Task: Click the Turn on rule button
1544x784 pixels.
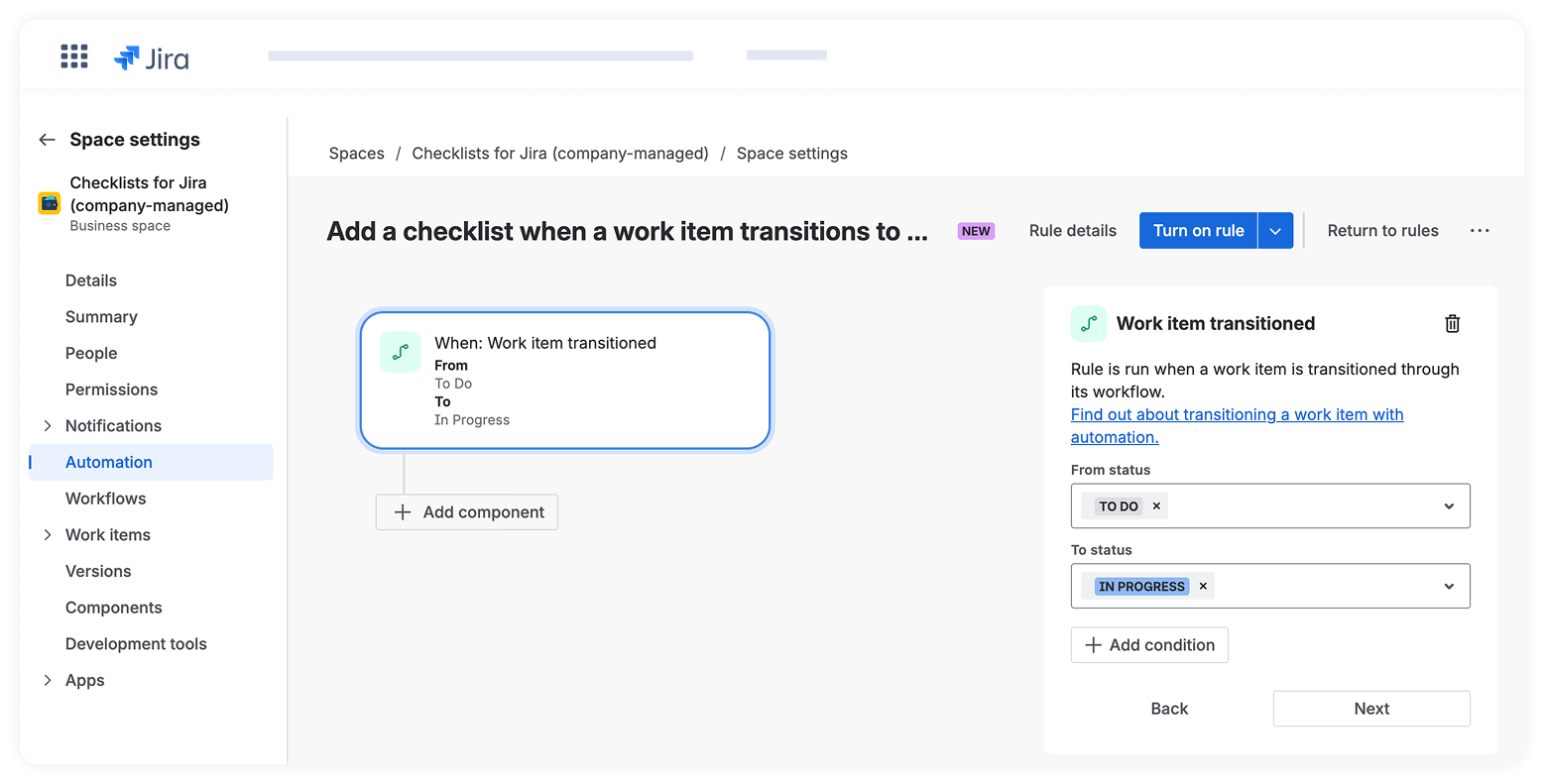Action: (x=1198, y=231)
